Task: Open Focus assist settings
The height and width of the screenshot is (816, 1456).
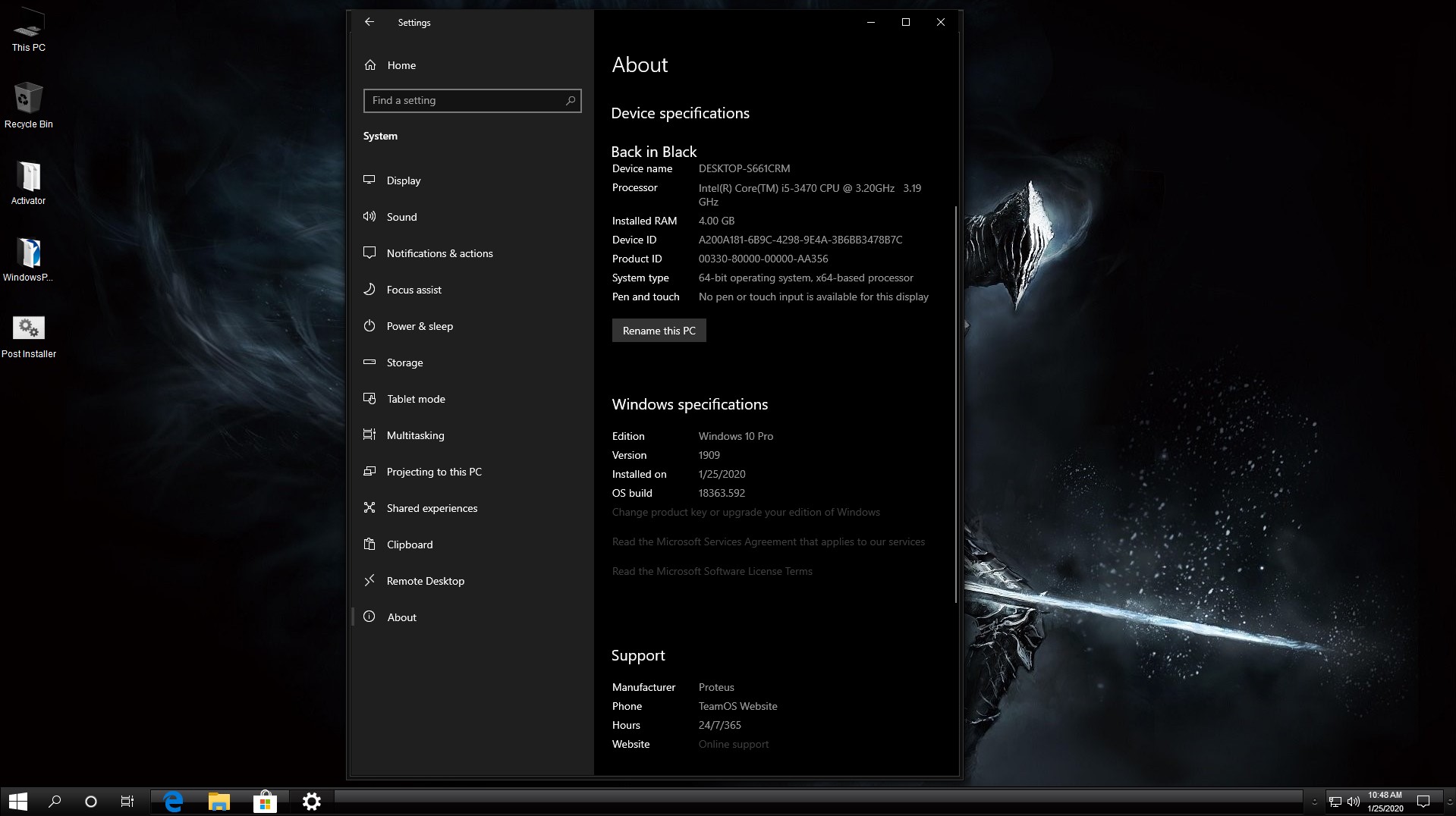Action: 472,290
